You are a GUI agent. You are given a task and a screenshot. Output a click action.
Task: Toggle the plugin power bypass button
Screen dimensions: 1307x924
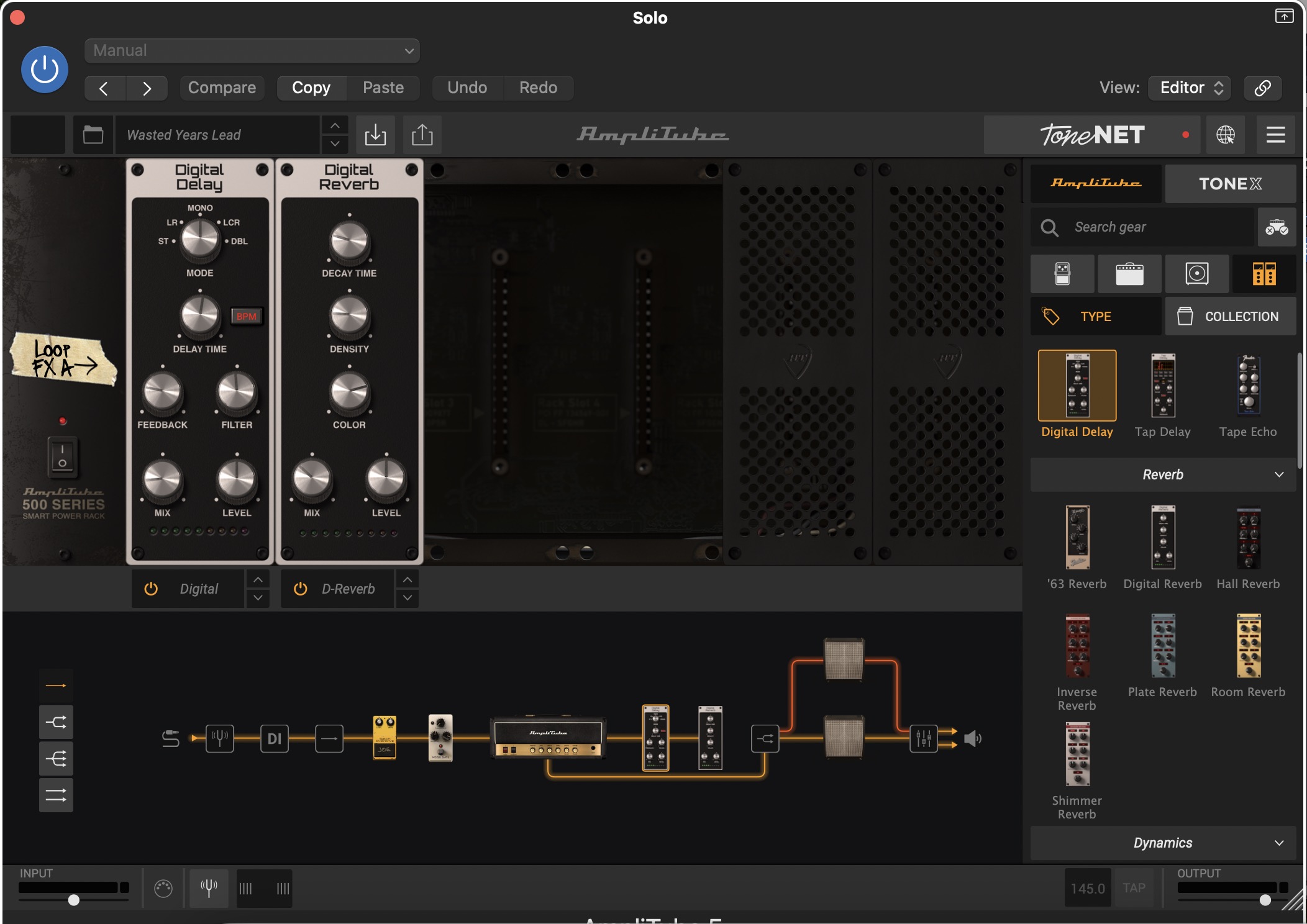45,70
